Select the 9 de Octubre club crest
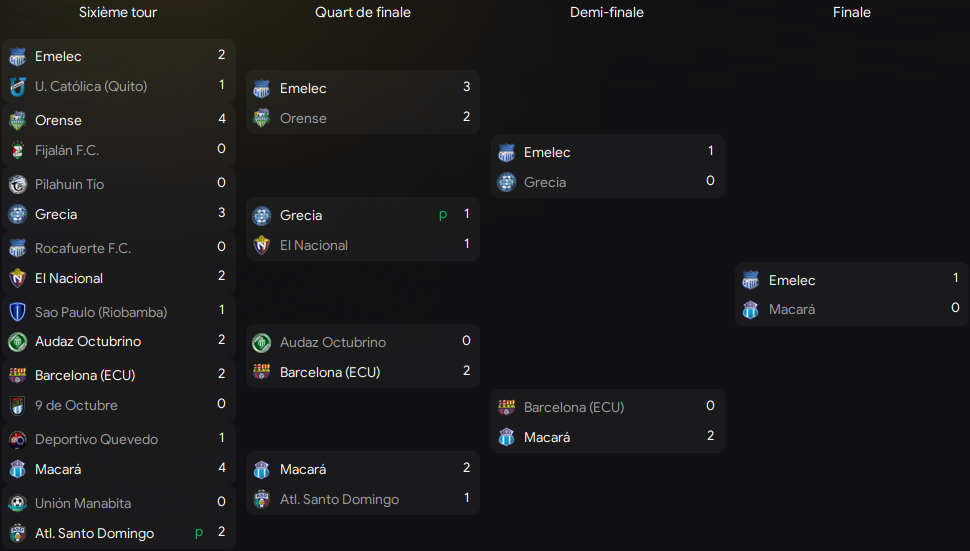This screenshot has height=551, width=970. pyautogui.click(x=17, y=406)
